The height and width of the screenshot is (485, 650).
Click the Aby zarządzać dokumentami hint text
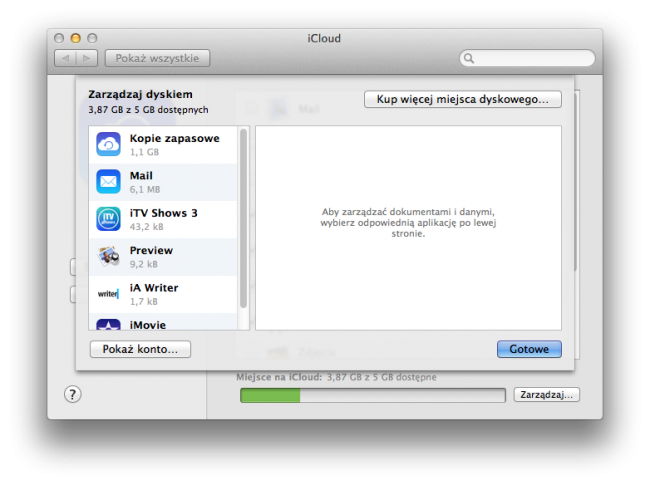(408, 223)
